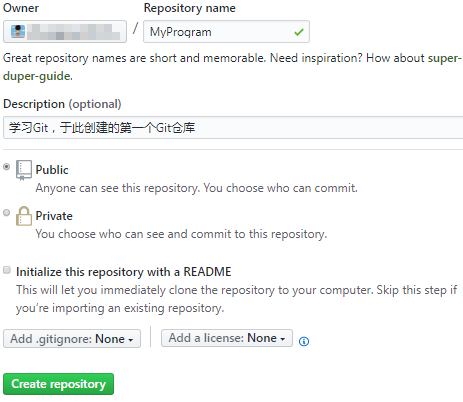This screenshot has height=402, width=463.
Task: Focus the Repository name field
Action: [x=226, y=32]
